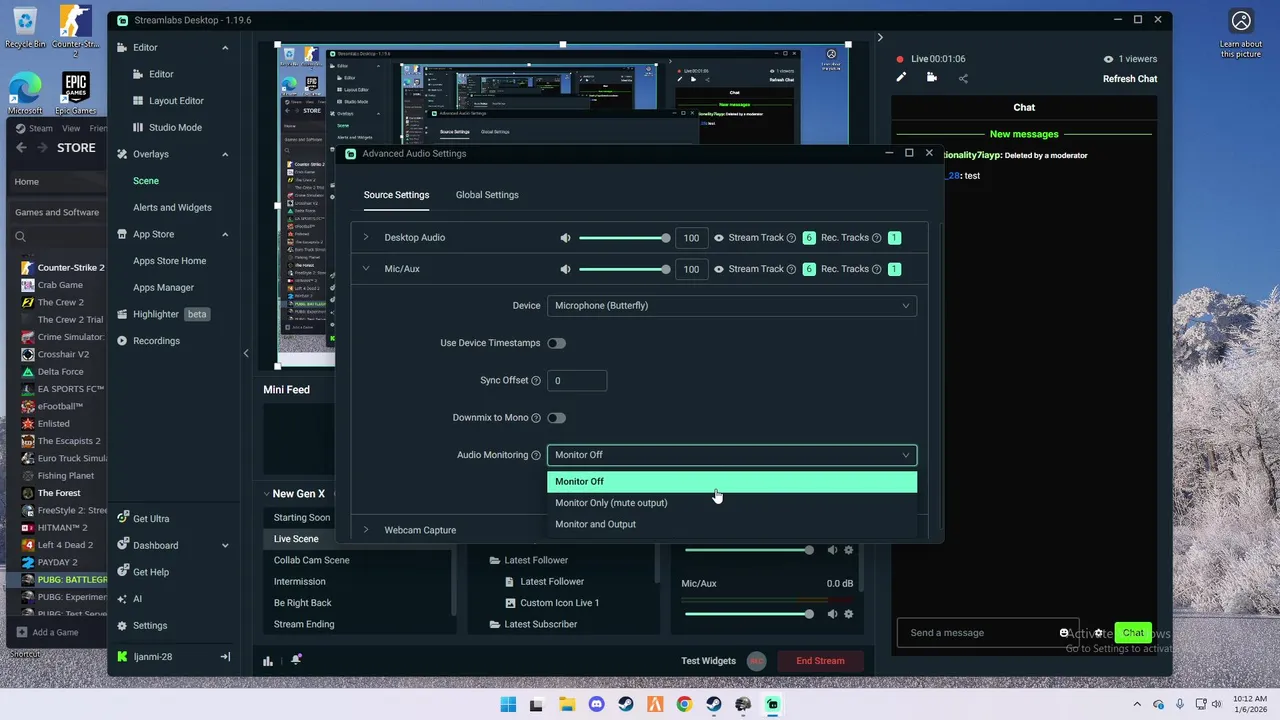Image resolution: width=1280 pixels, height=720 pixels.
Task: Switch to Global Settings tab
Action: coord(487,195)
